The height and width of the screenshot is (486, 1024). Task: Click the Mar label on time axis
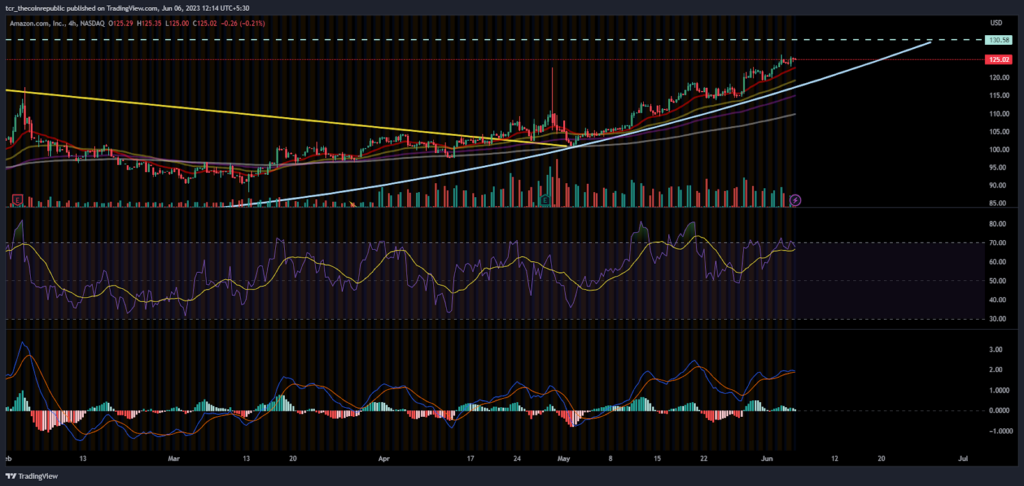click(174, 459)
